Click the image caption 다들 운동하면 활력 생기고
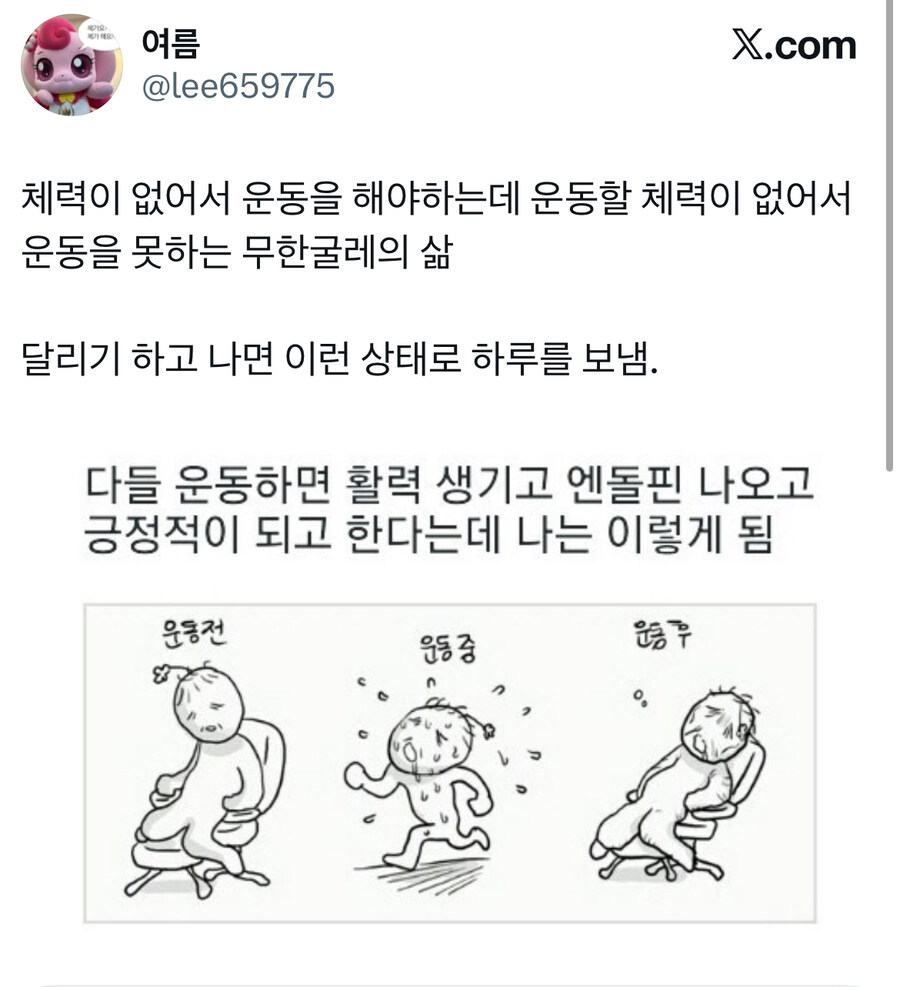The height and width of the screenshot is (987, 900). click(449, 485)
